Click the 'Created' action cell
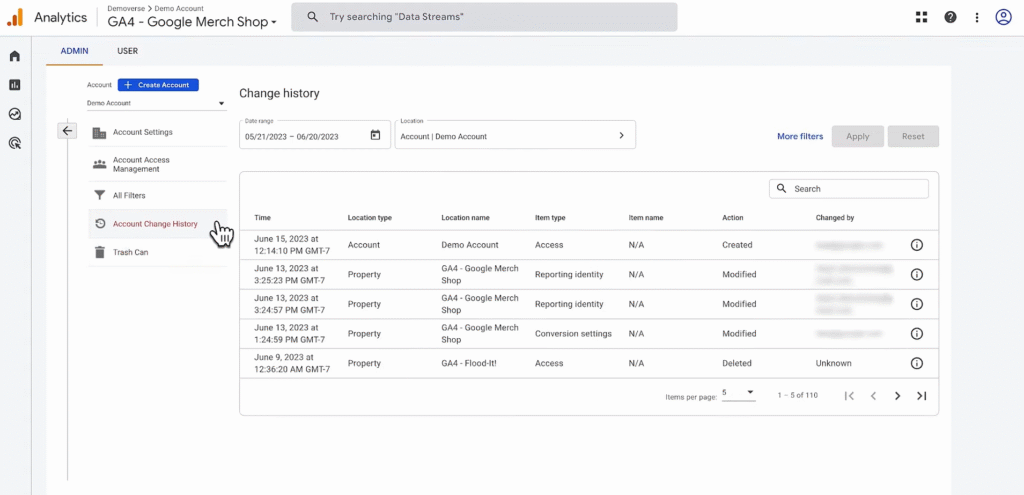 pyautogui.click(x=737, y=245)
